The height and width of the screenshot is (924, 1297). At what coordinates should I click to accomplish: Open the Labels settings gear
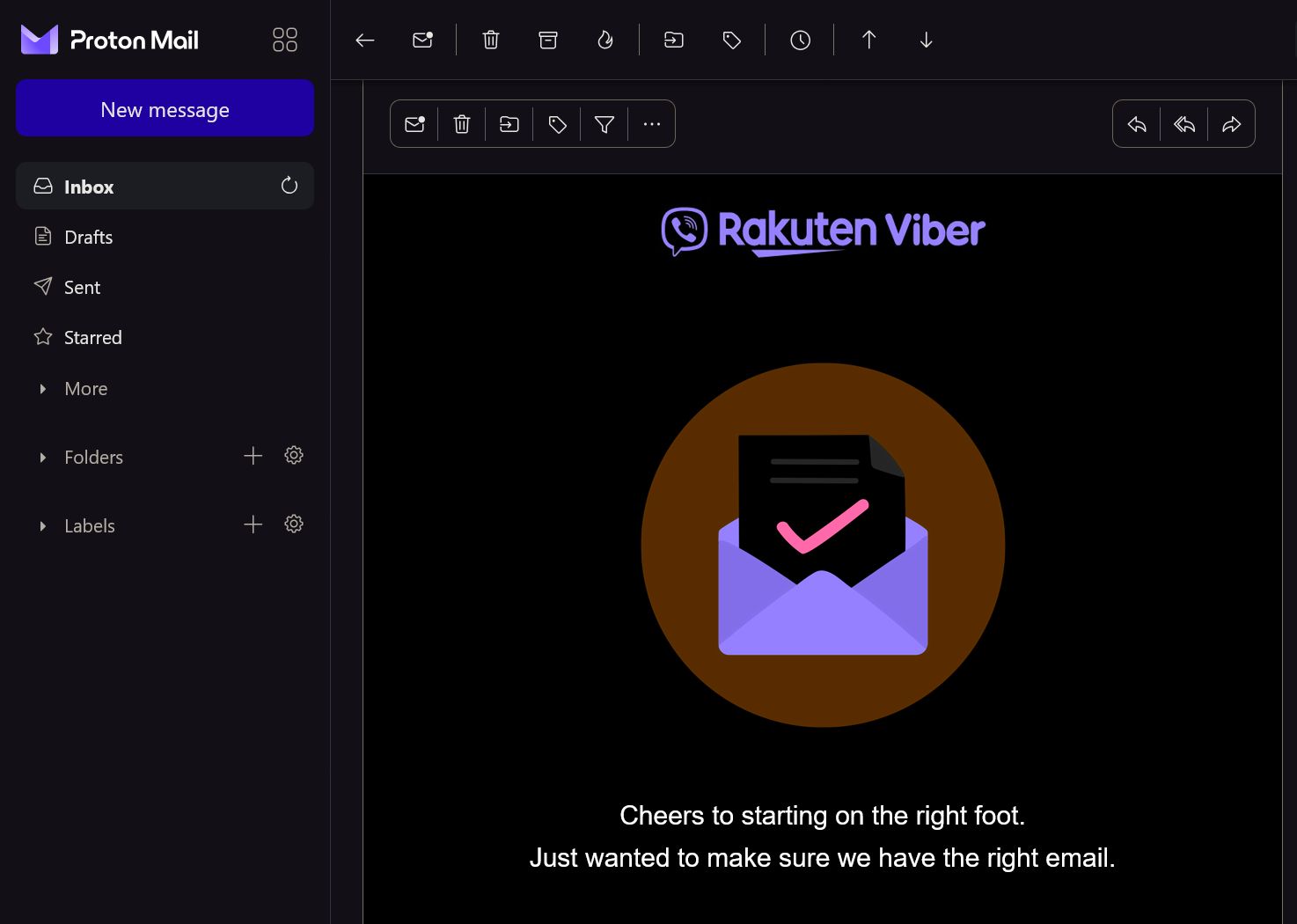[x=294, y=524]
